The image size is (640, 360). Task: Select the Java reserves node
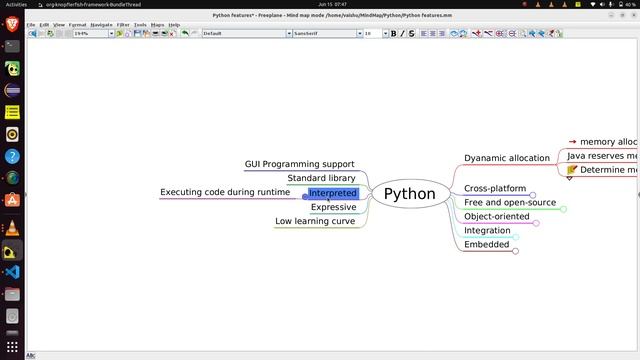(602, 156)
